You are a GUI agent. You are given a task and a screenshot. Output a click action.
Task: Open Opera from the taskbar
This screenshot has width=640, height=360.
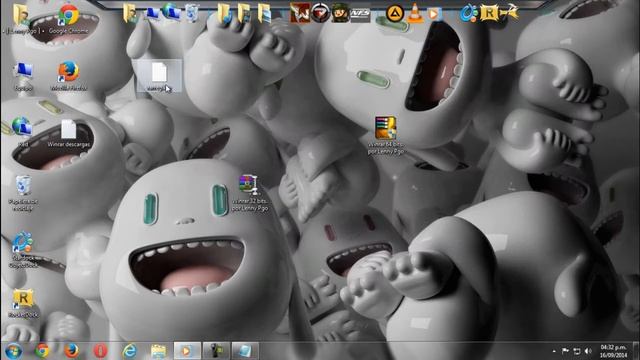(x=100, y=351)
